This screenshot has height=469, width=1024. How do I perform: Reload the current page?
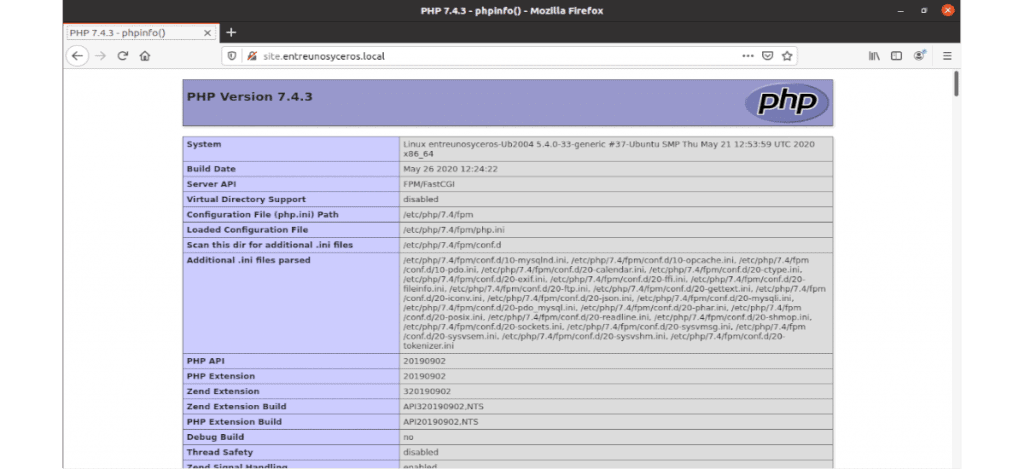[122, 56]
